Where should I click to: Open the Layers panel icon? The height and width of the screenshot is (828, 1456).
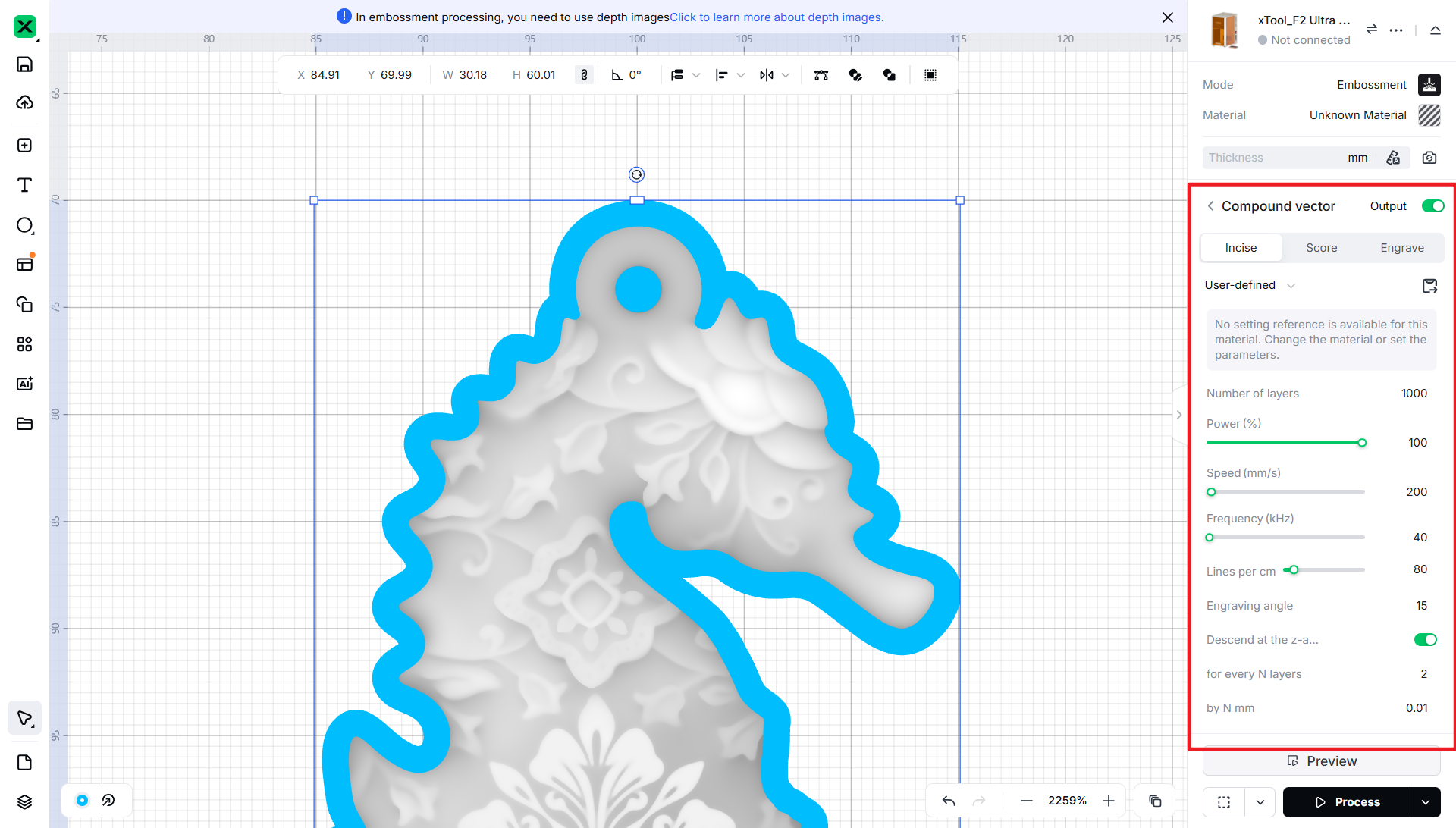pyautogui.click(x=24, y=802)
